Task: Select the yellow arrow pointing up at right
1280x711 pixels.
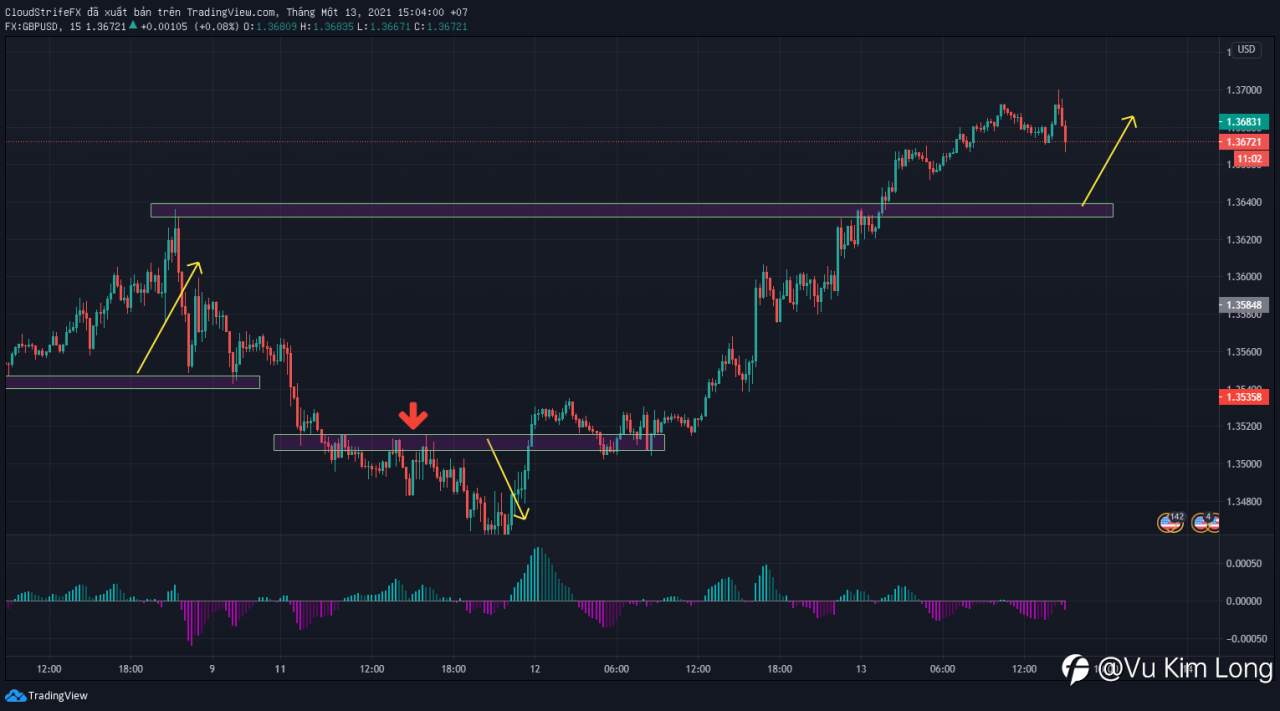Action: coord(1109,161)
